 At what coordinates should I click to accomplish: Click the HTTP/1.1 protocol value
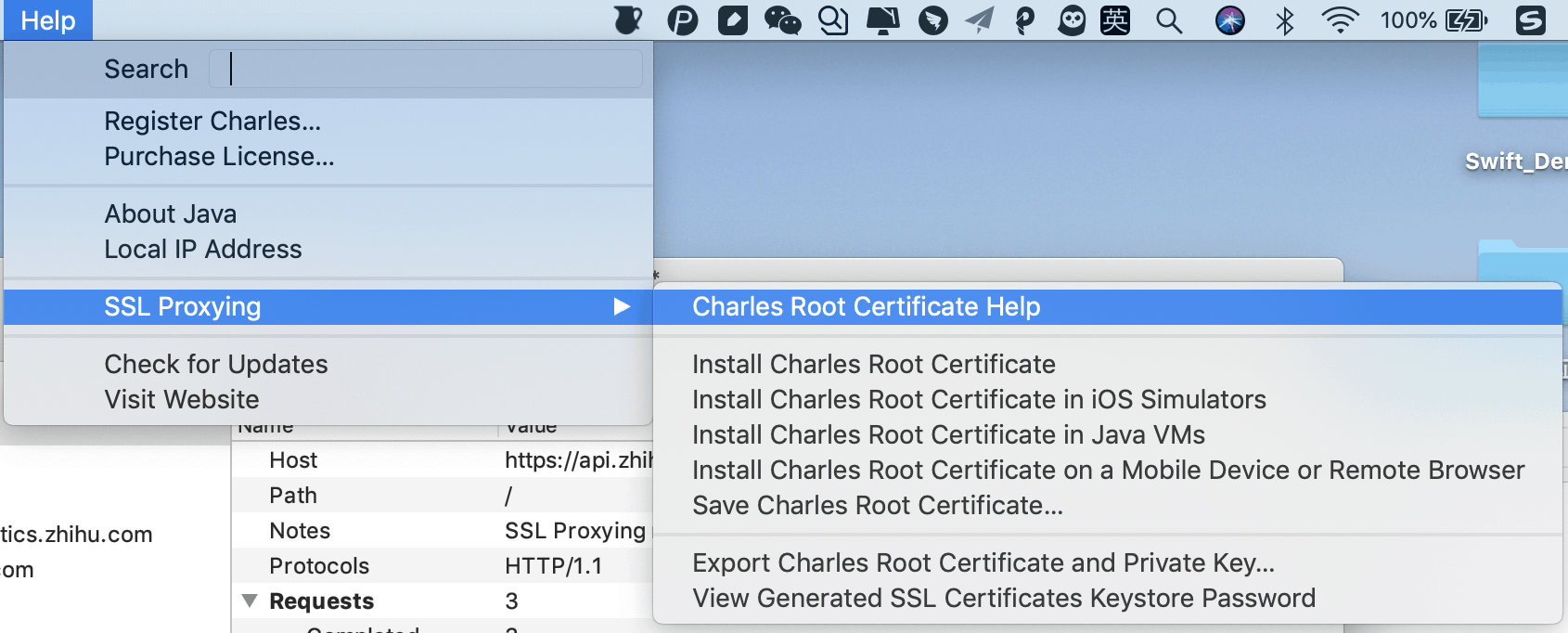(x=554, y=566)
